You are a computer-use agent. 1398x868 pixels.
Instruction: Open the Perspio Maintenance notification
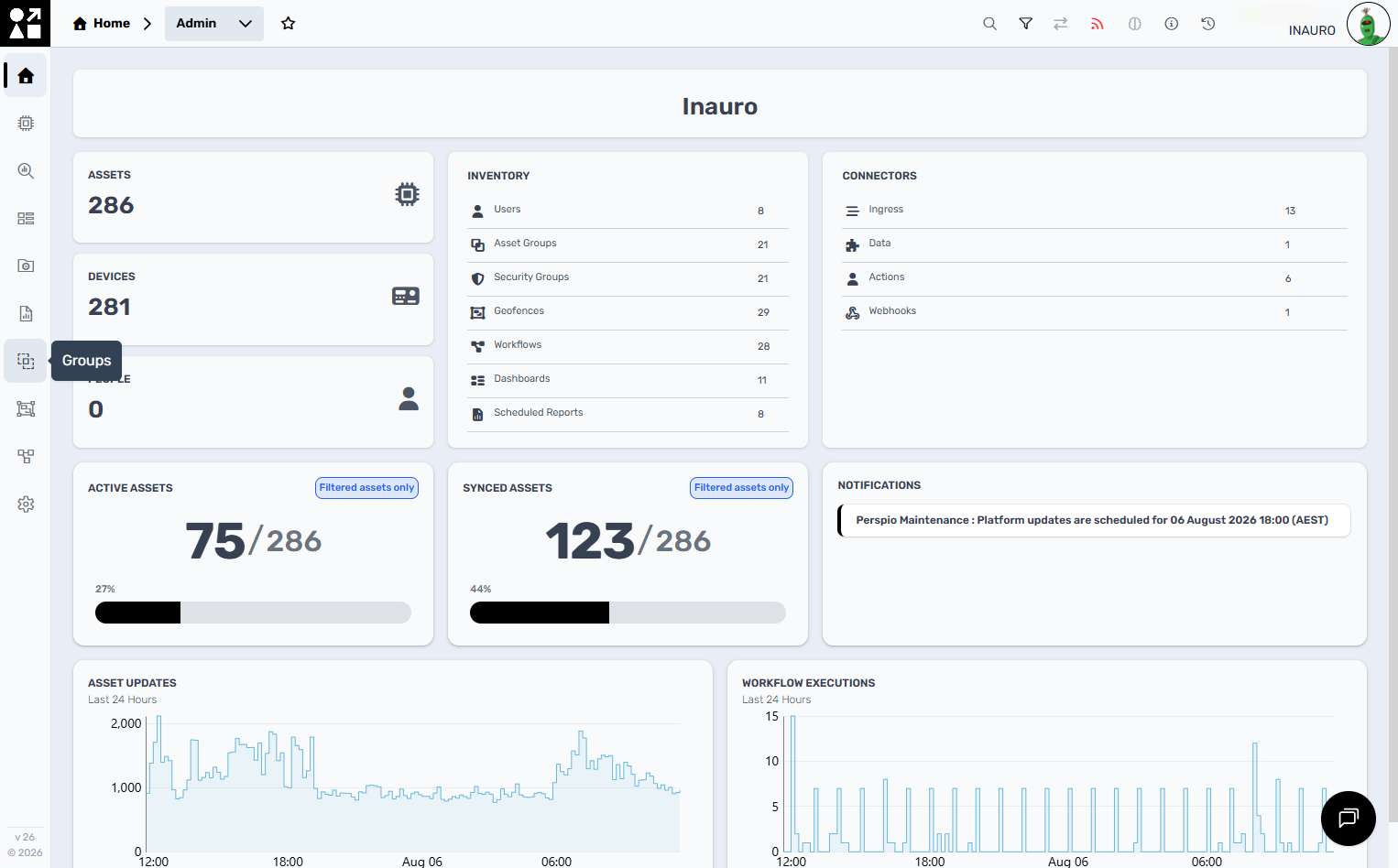1094,520
